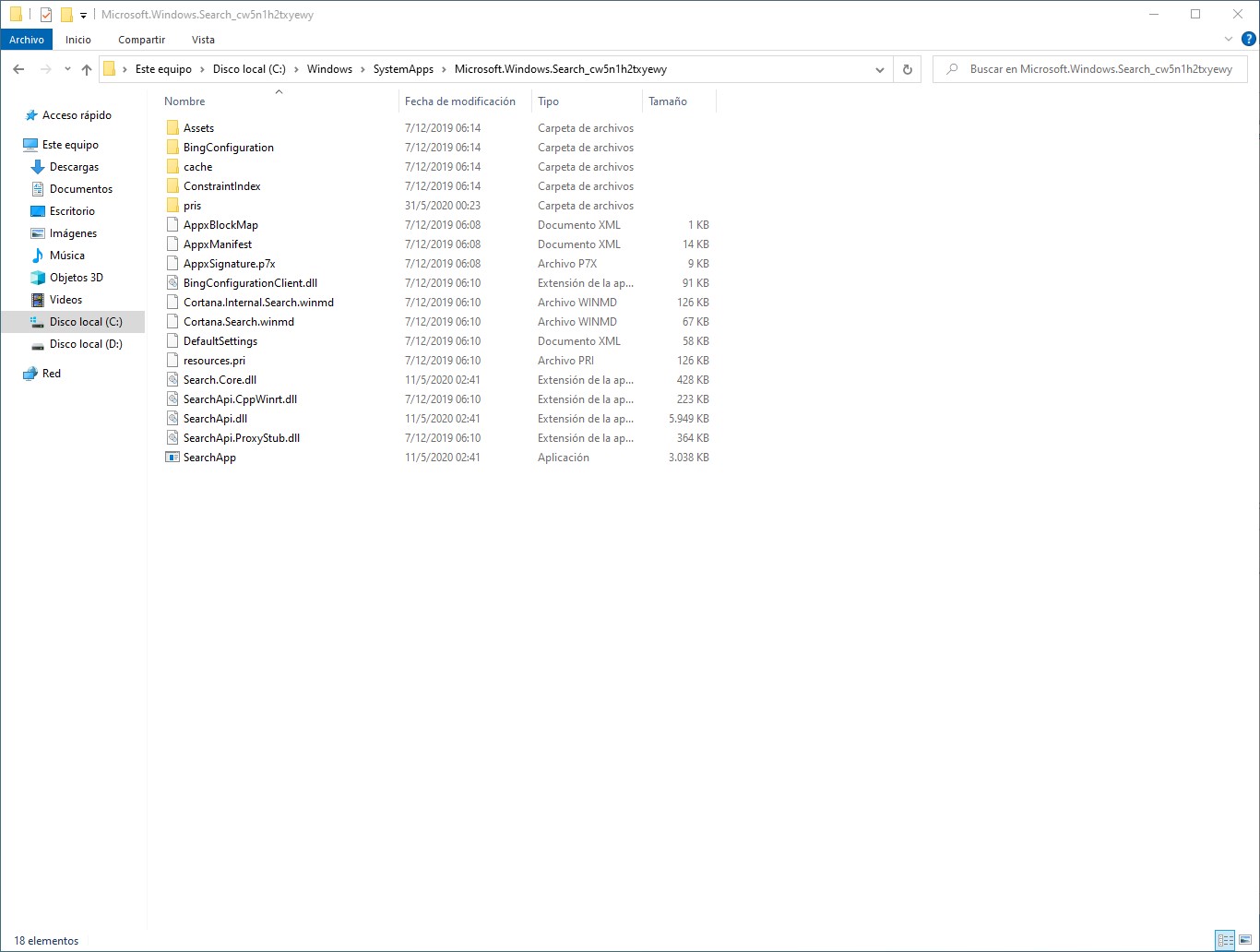Open Videos in the sidebar

point(65,300)
